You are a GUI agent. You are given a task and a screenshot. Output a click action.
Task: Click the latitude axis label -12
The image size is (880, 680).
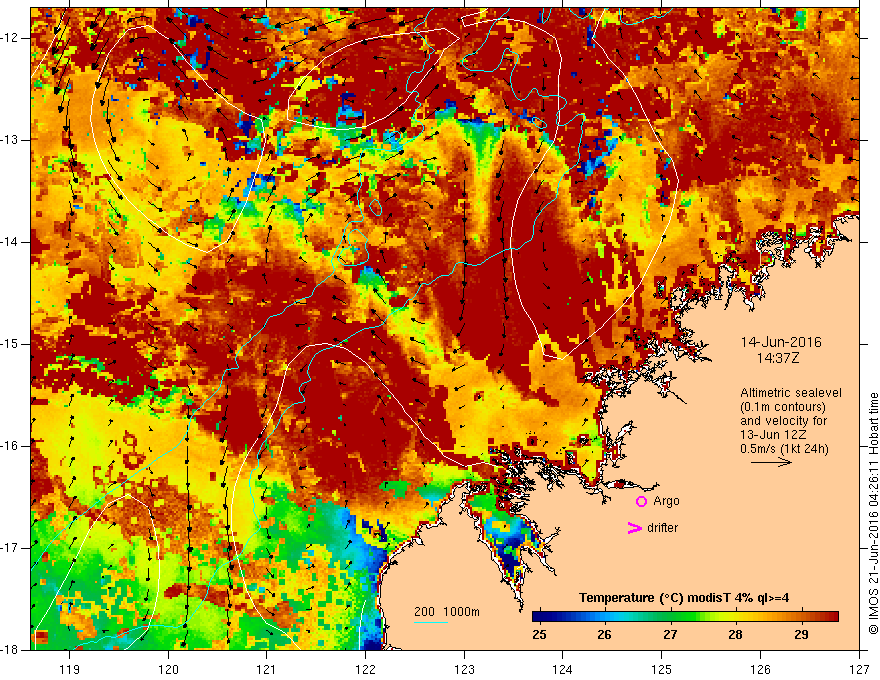(x=11, y=38)
